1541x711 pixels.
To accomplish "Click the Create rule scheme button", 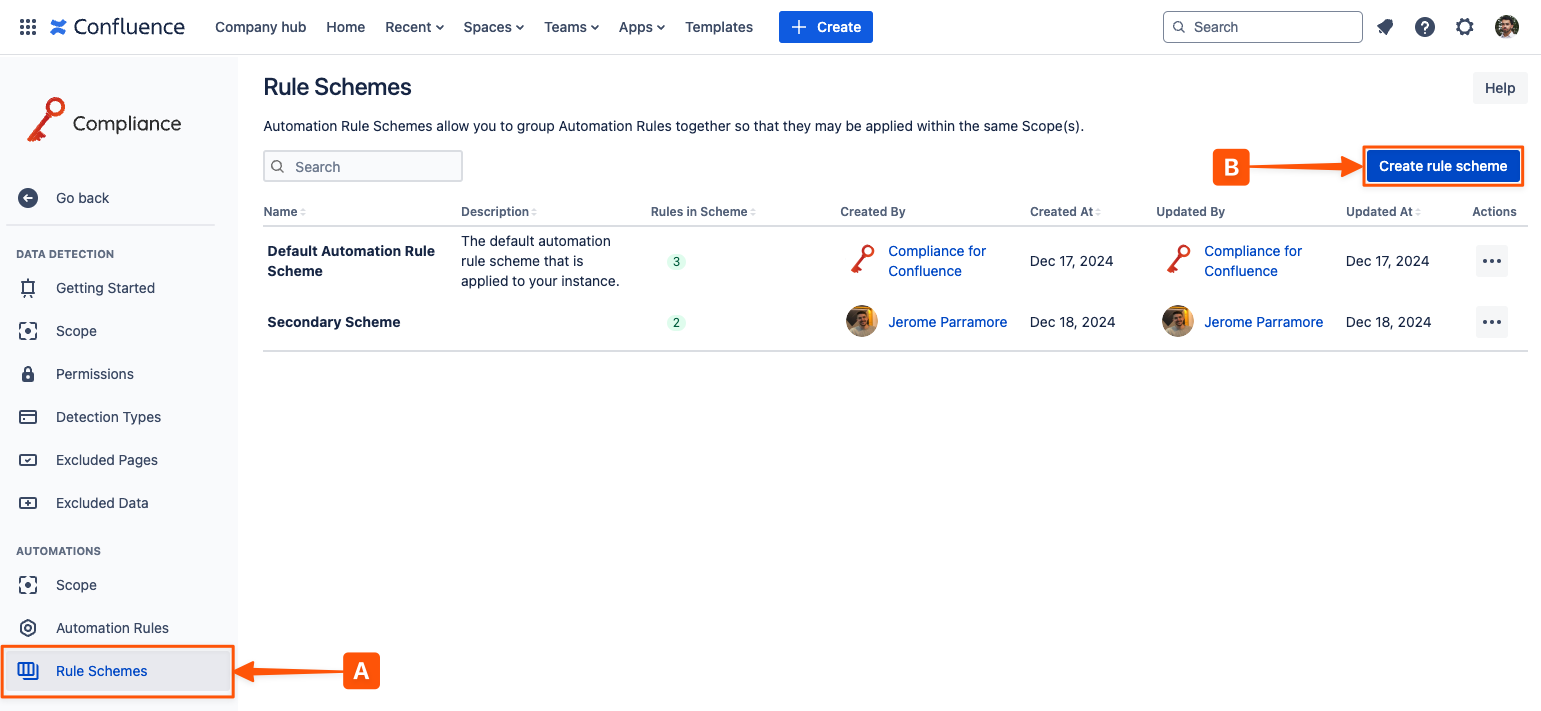I will (x=1442, y=166).
